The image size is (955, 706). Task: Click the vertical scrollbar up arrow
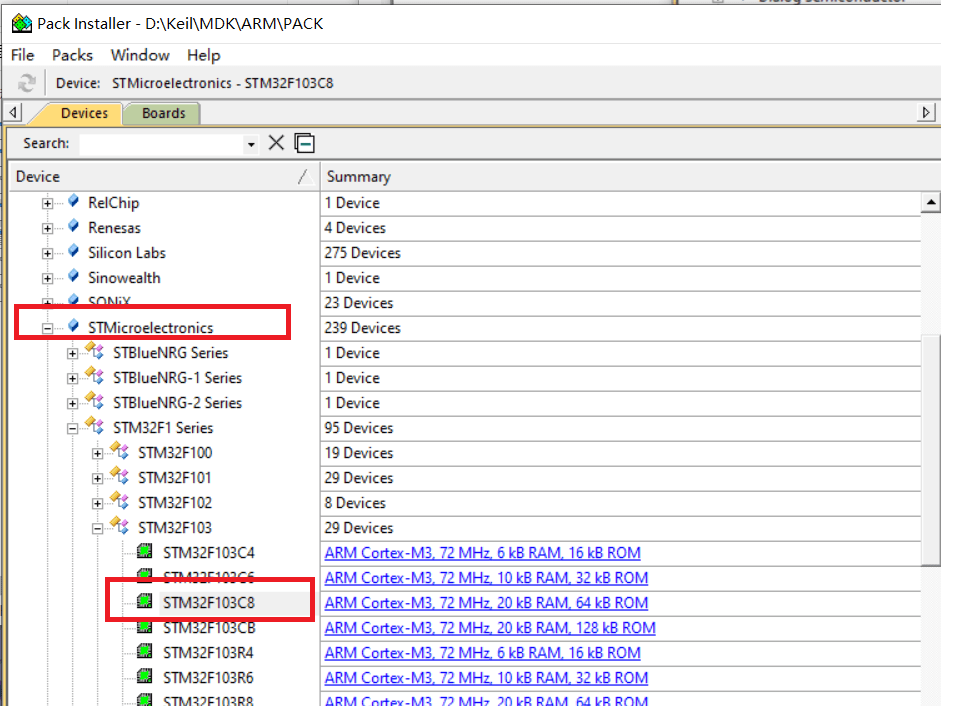(x=931, y=202)
